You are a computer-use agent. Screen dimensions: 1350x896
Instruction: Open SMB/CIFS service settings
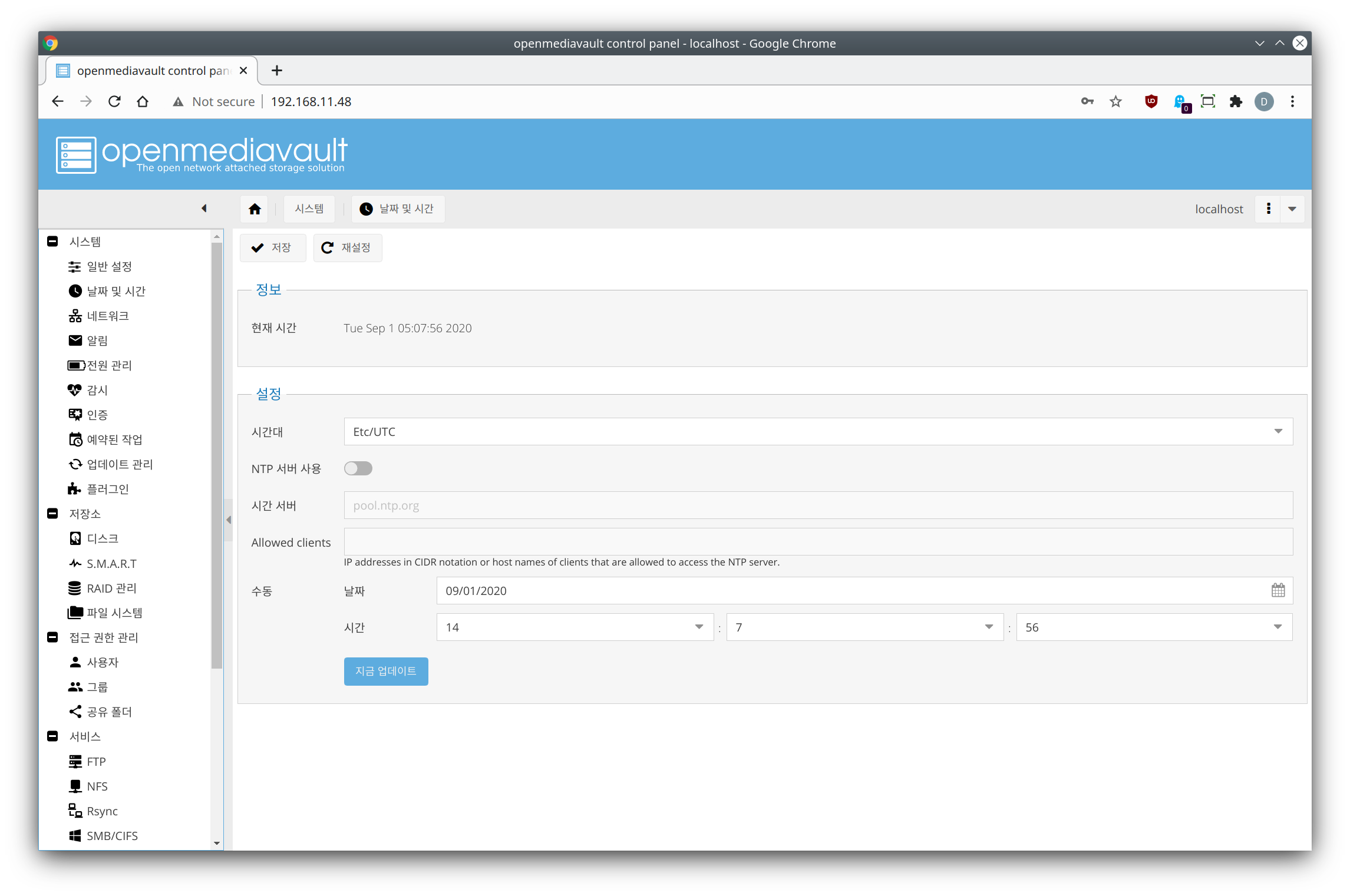(x=112, y=835)
